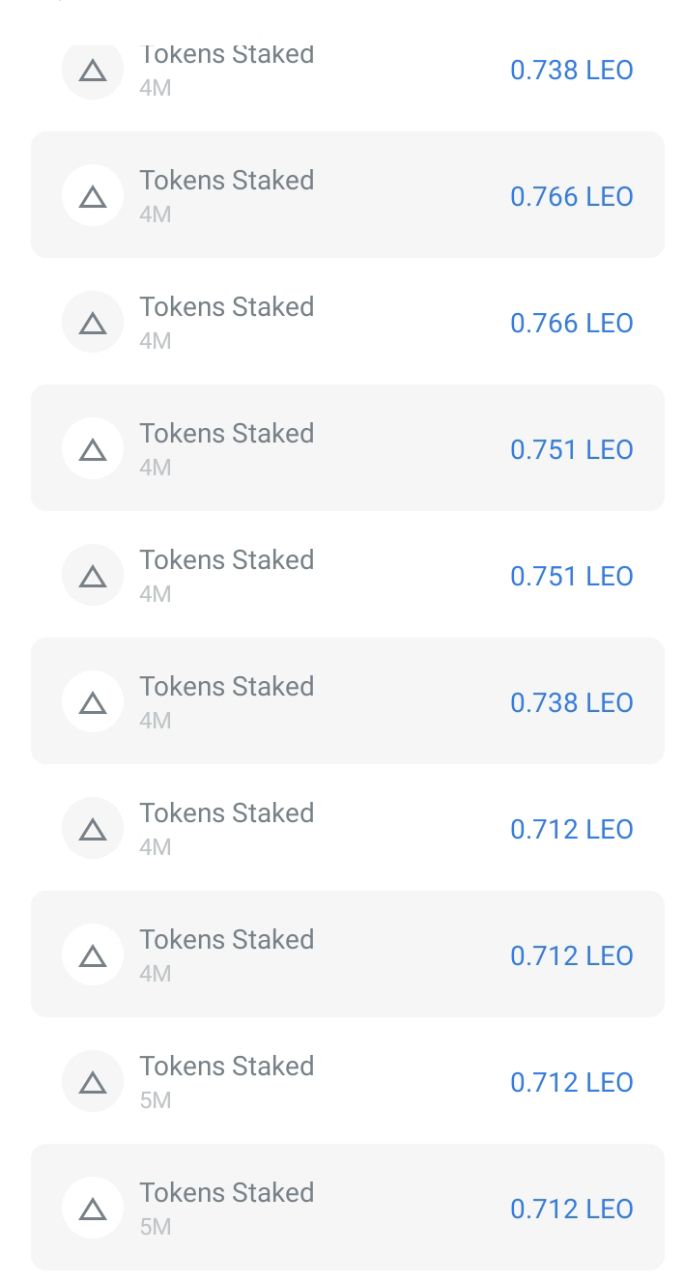696x1280 pixels.
Task: Tap triangle icon in white 4M 0.712 LEO row
Action: [93, 828]
